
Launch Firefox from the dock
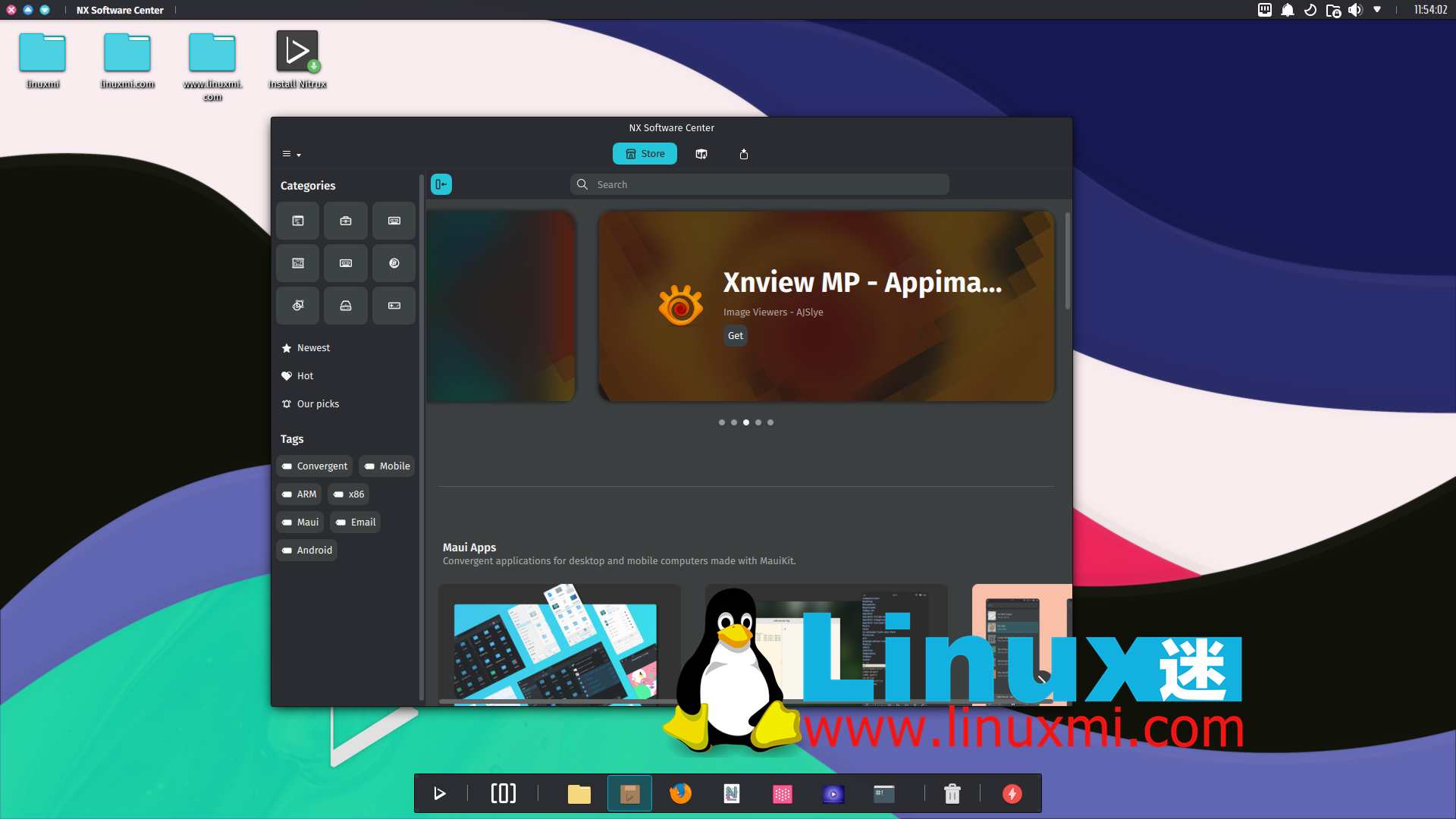coord(680,793)
